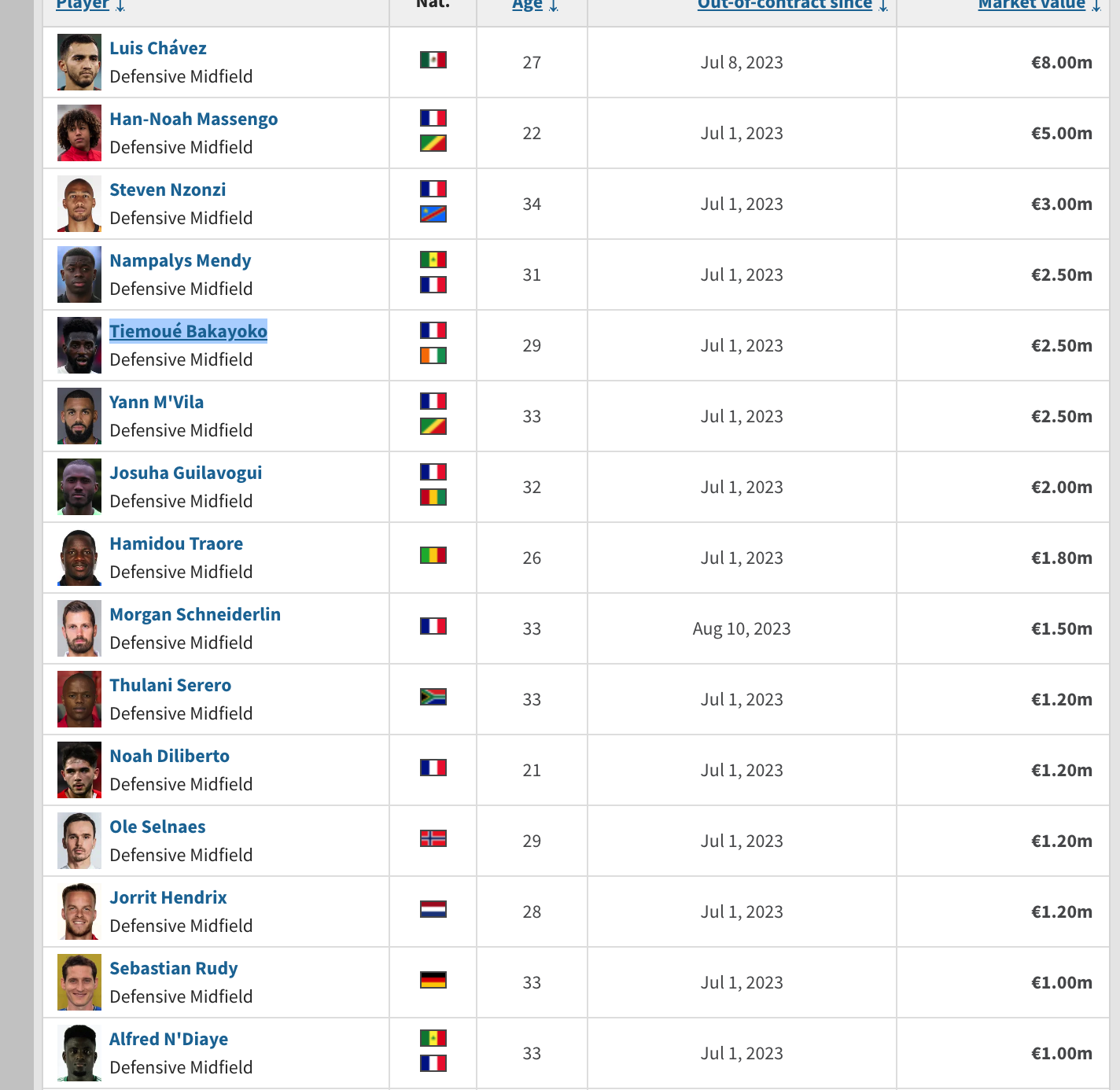
Task: Click the Norway flag for Ole Selnaes
Action: pyautogui.click(x=433, y=838)
